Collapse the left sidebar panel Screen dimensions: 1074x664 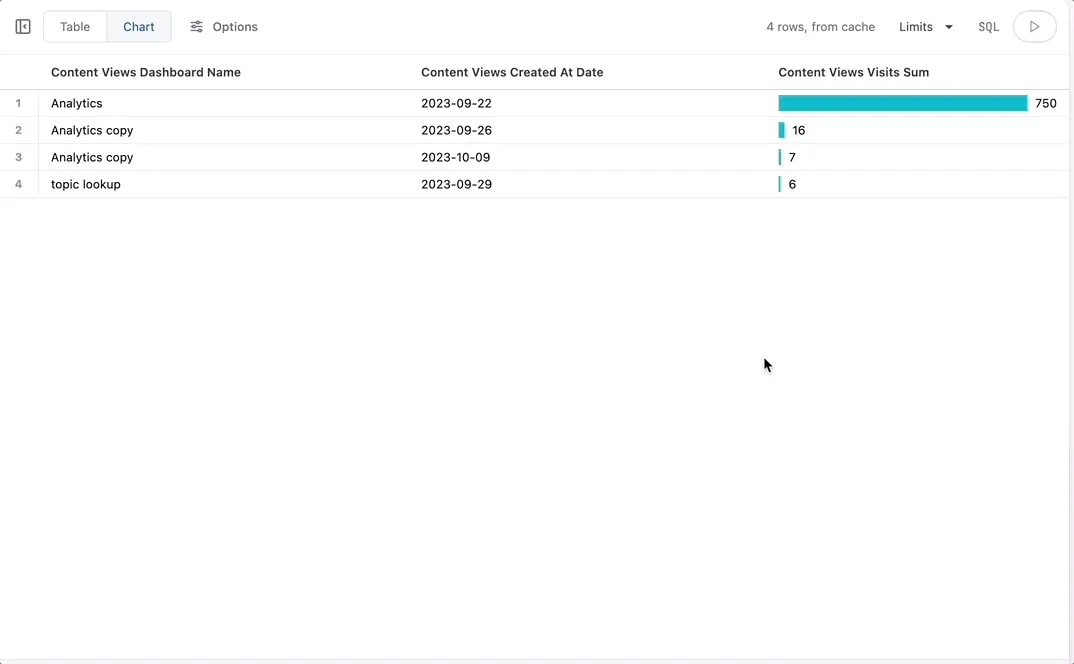[22, 26]
